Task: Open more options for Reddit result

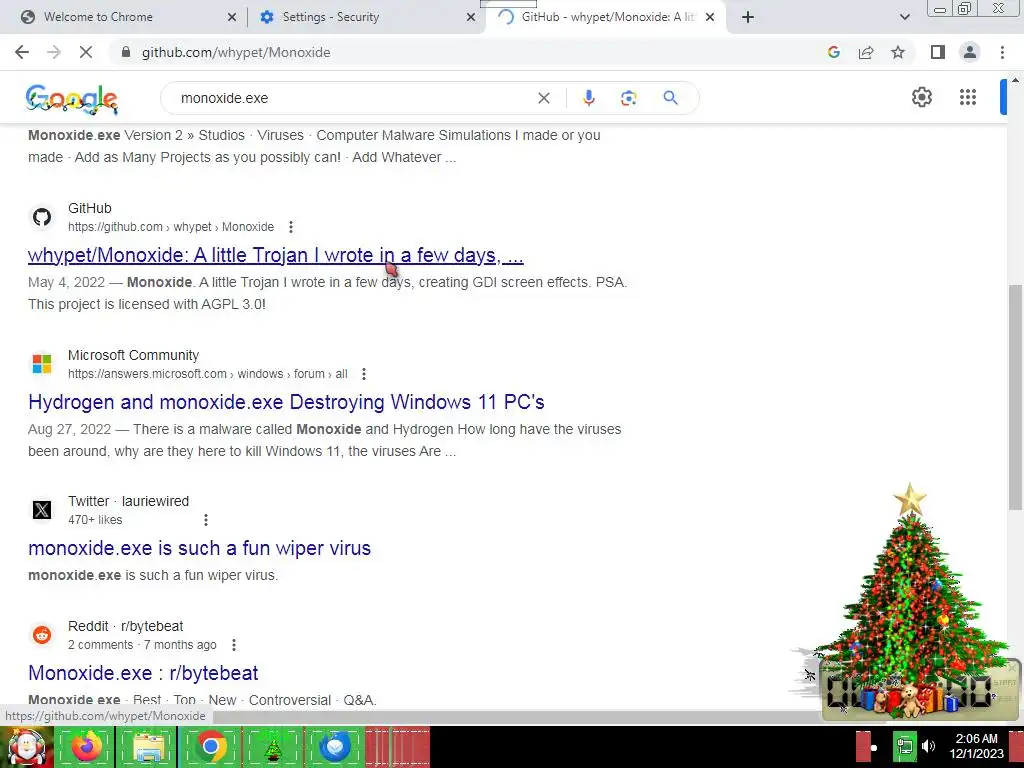Action: click(x=234, y=645)
